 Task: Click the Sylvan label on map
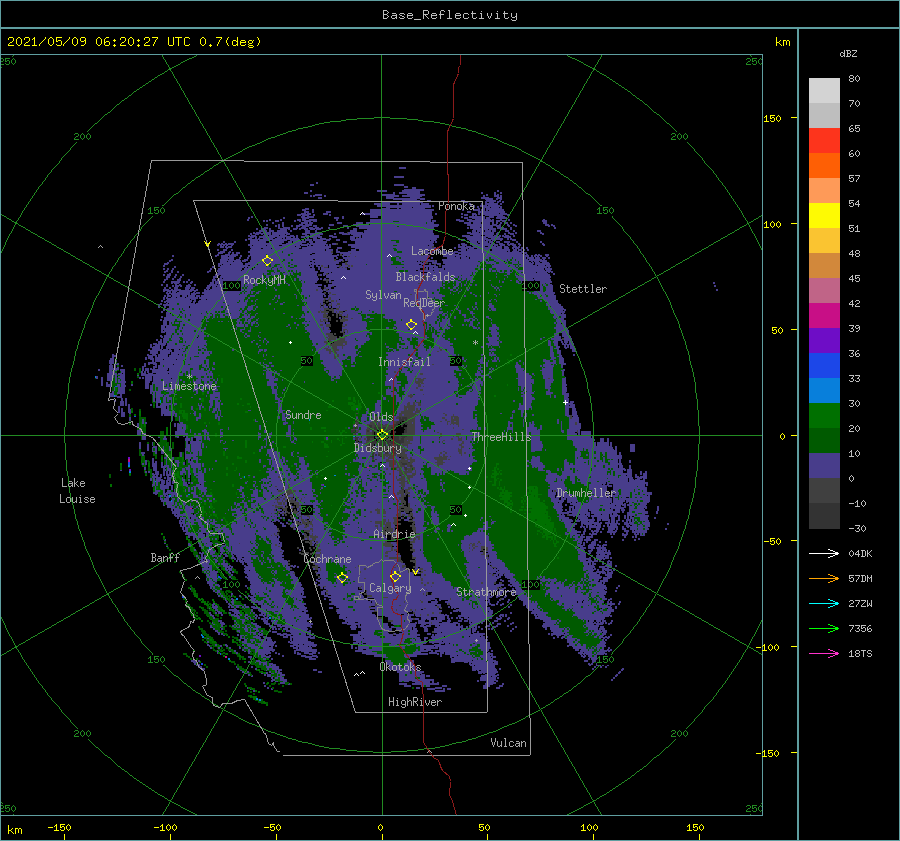coord(383,295)
